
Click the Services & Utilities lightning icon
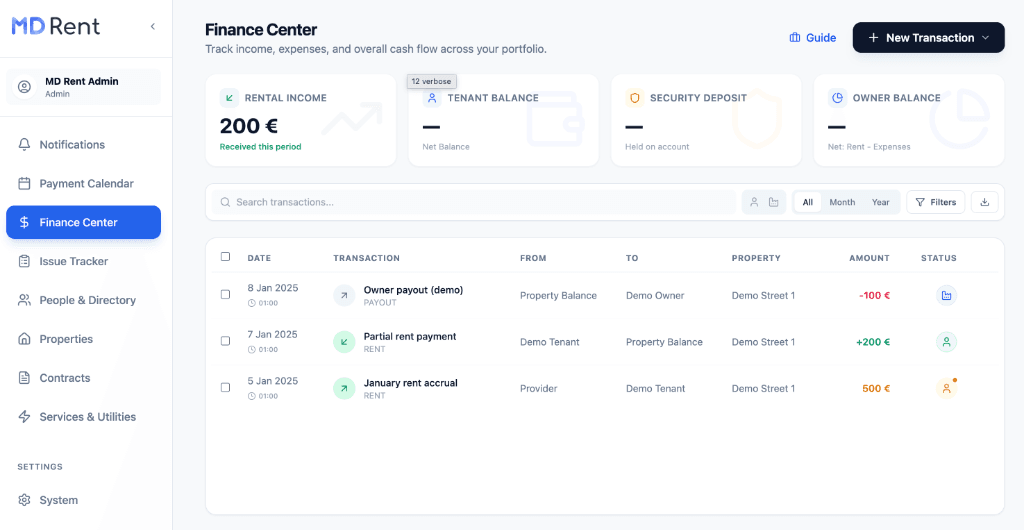(24, 416)
